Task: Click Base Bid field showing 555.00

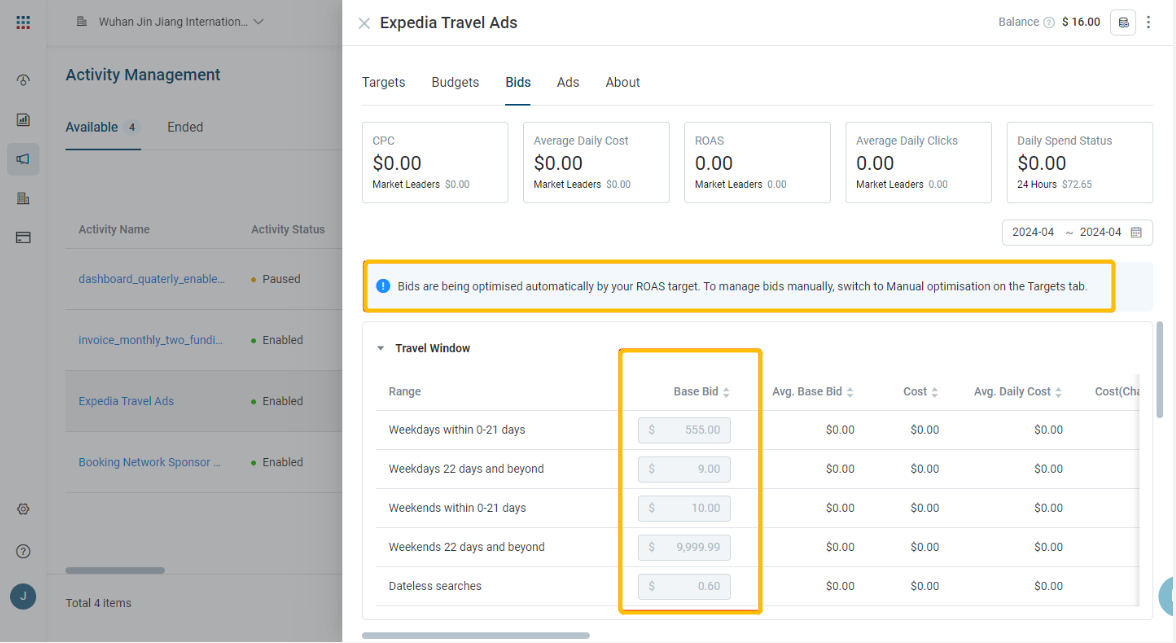Action: click(684, 430)
